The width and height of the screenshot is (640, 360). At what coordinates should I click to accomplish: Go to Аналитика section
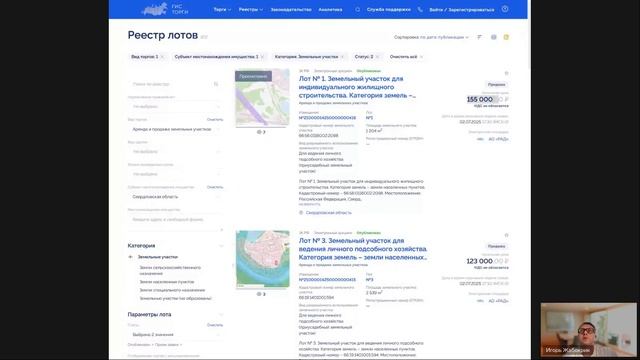click(x=330, y=9)
